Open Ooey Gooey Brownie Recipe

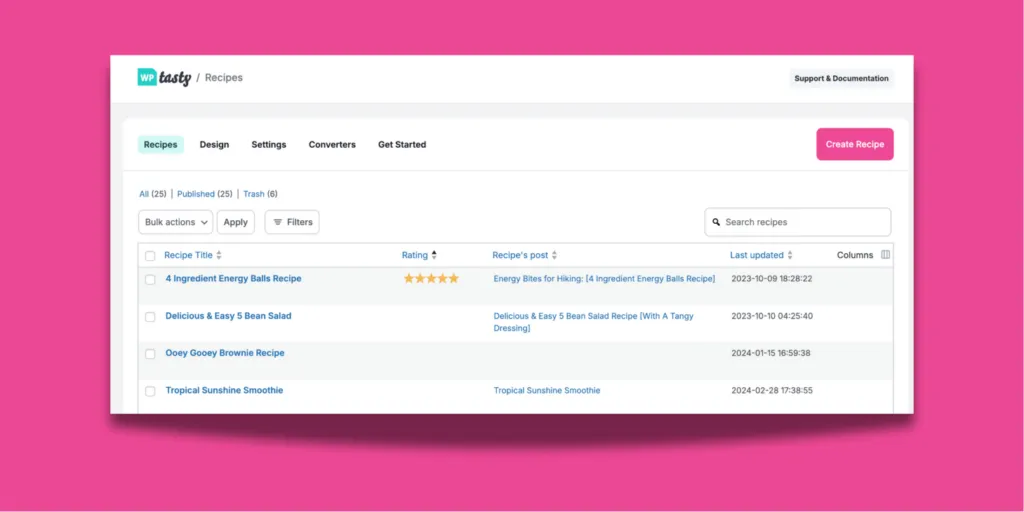click(225, 353)
